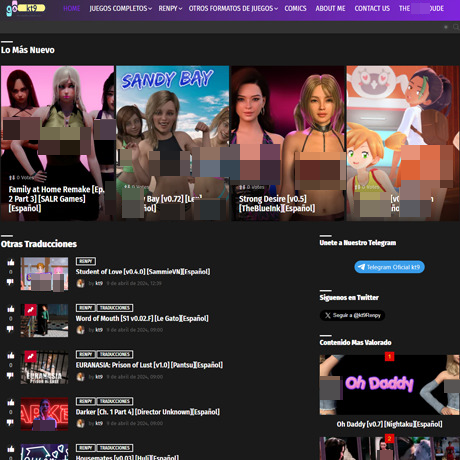
Task: Open Housemates [v0.03] title link
Action: pos(127,457)
